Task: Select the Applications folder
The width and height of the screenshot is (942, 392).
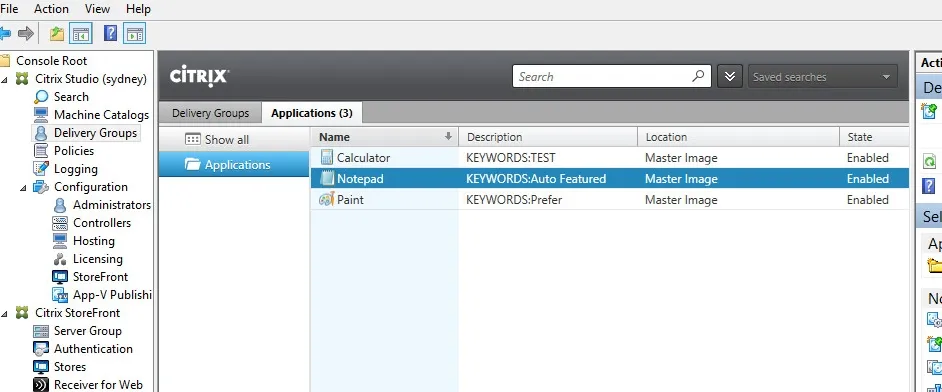Action: point(234,164)
